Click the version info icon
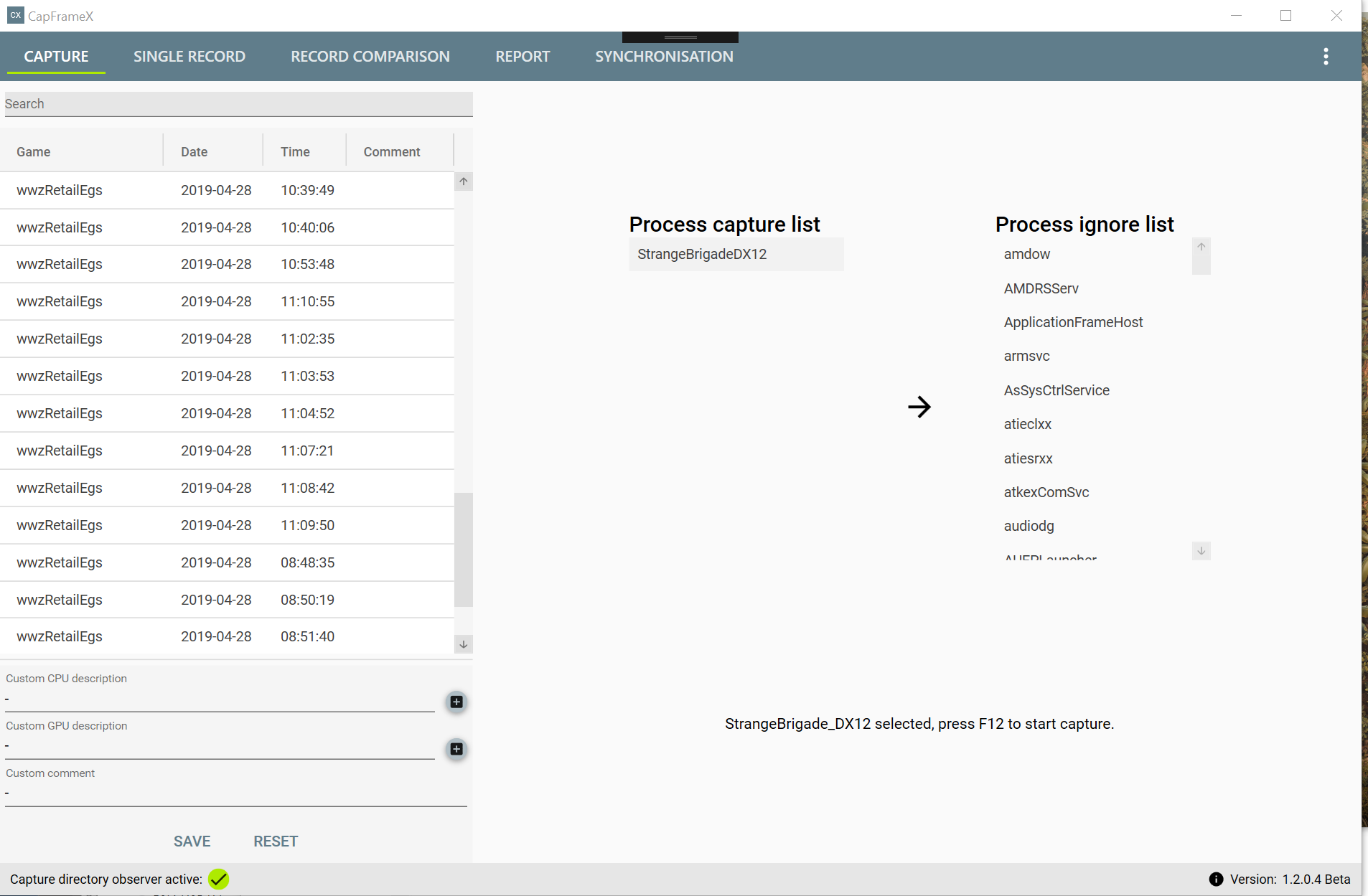The width and height of the screenshot is (1368, 896). 1216,879
